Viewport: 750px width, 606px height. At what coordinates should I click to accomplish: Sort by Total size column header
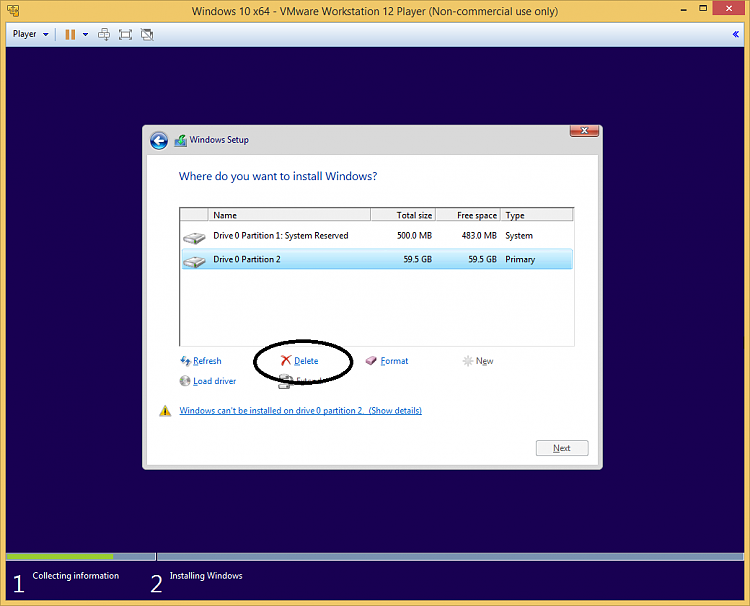coord(403,215)
